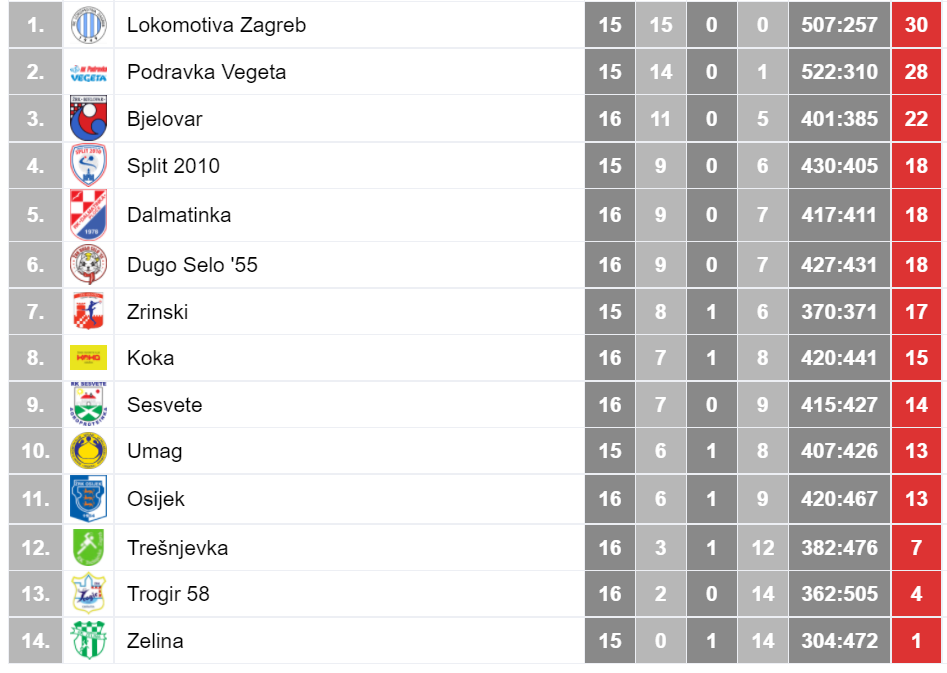Select Trešnjevka's red 7 points cell
947x673 pixels.
[x=916, y=547]
